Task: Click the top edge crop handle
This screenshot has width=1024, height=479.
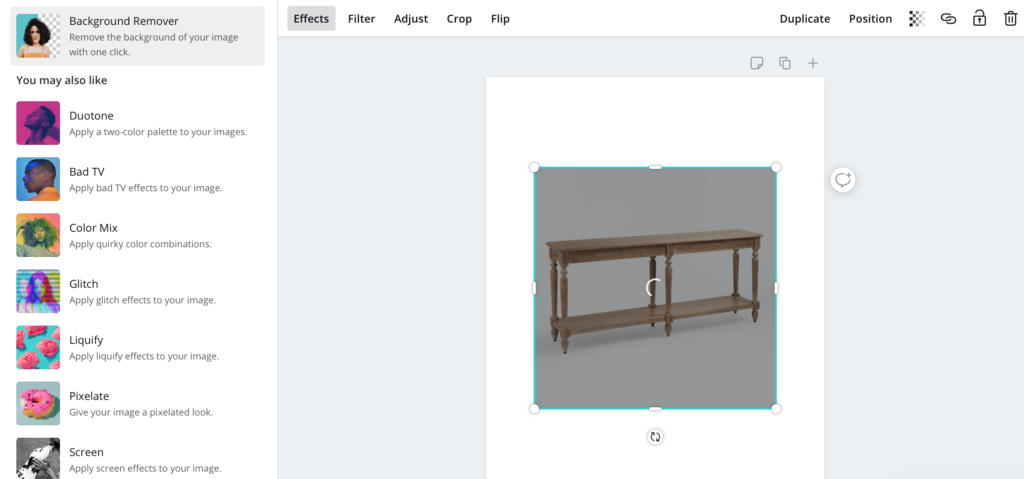Action: 655,167
